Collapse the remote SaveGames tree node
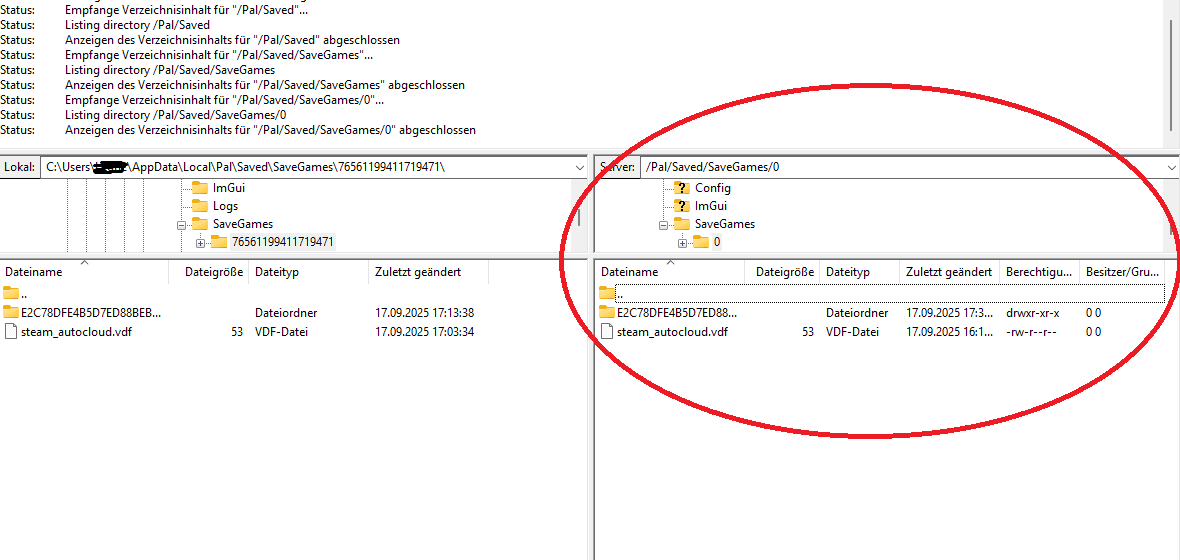This screenshot has height=560, width=1180. click(664, 224)
